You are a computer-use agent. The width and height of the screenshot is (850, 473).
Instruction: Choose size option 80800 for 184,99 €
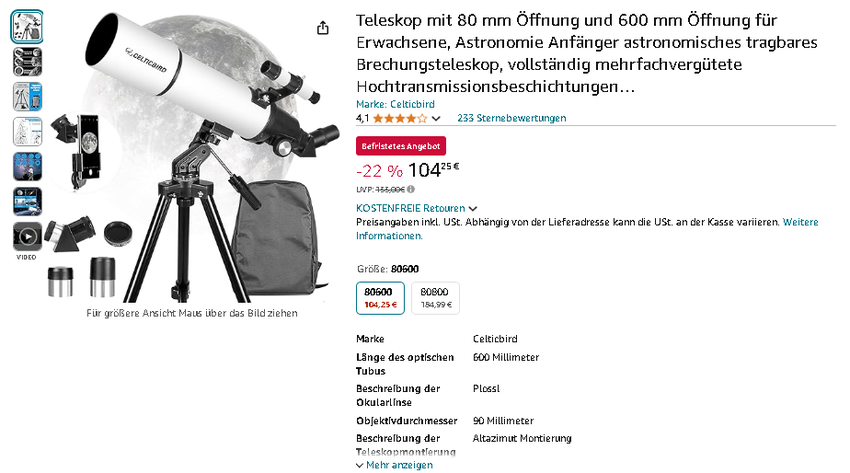pyautogui.click(x=435, y=298)
